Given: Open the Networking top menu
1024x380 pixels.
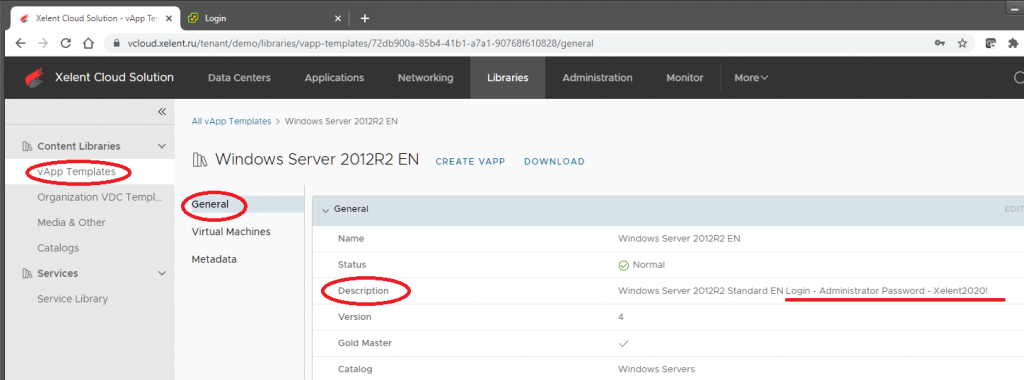Looking at the screenshot, I should [x=425, y=78].
